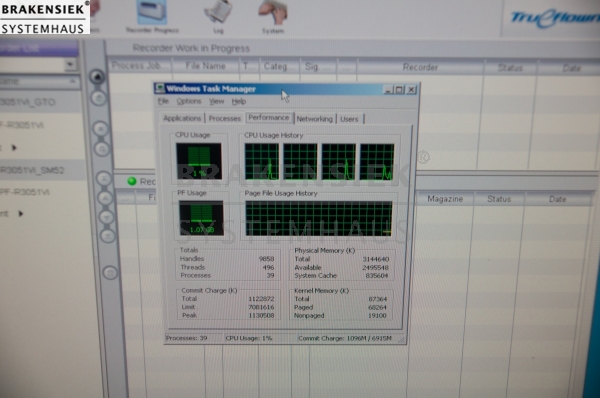Click the File Name column header
The image size is (600, 398).
click(205, 66)
